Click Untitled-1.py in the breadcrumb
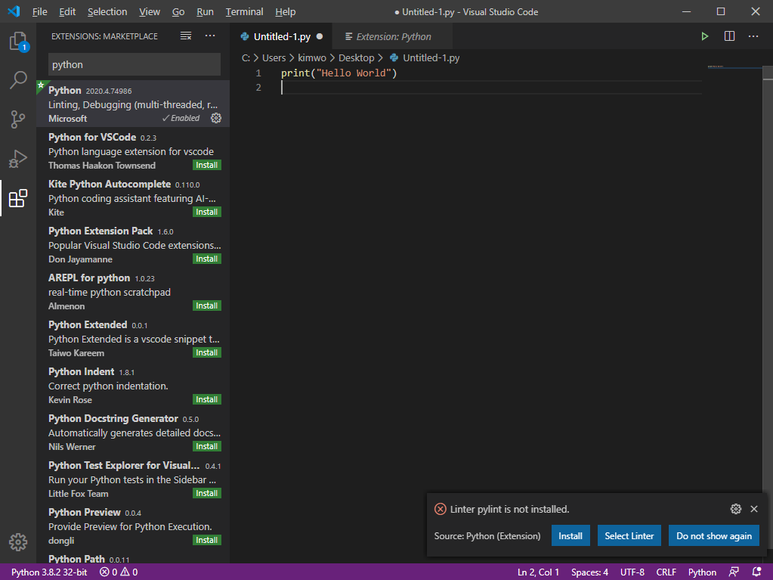Image resolution: width=773 pixels, height=580 pixels. point(431,58)
